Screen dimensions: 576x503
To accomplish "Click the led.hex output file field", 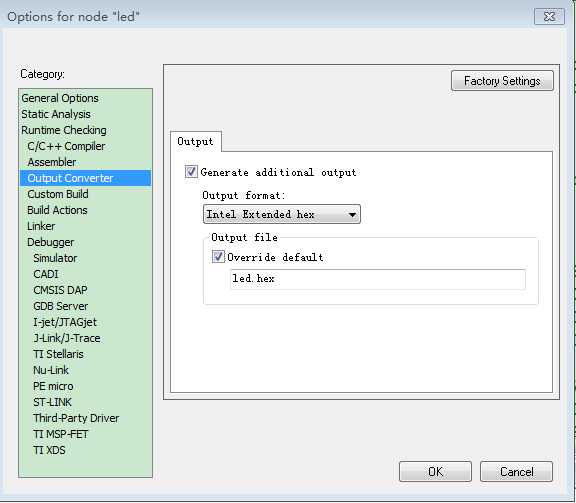I will [x=378, y=279].
